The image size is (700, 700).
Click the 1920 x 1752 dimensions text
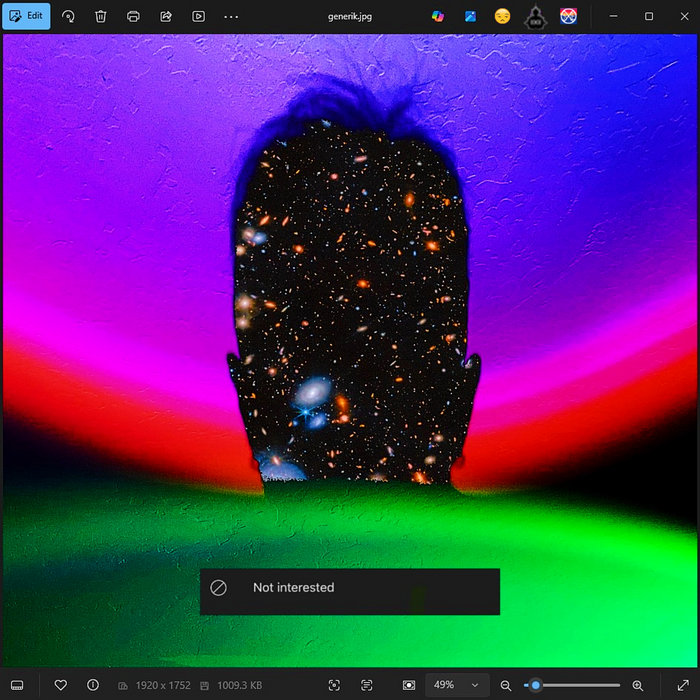click(163, 685)
